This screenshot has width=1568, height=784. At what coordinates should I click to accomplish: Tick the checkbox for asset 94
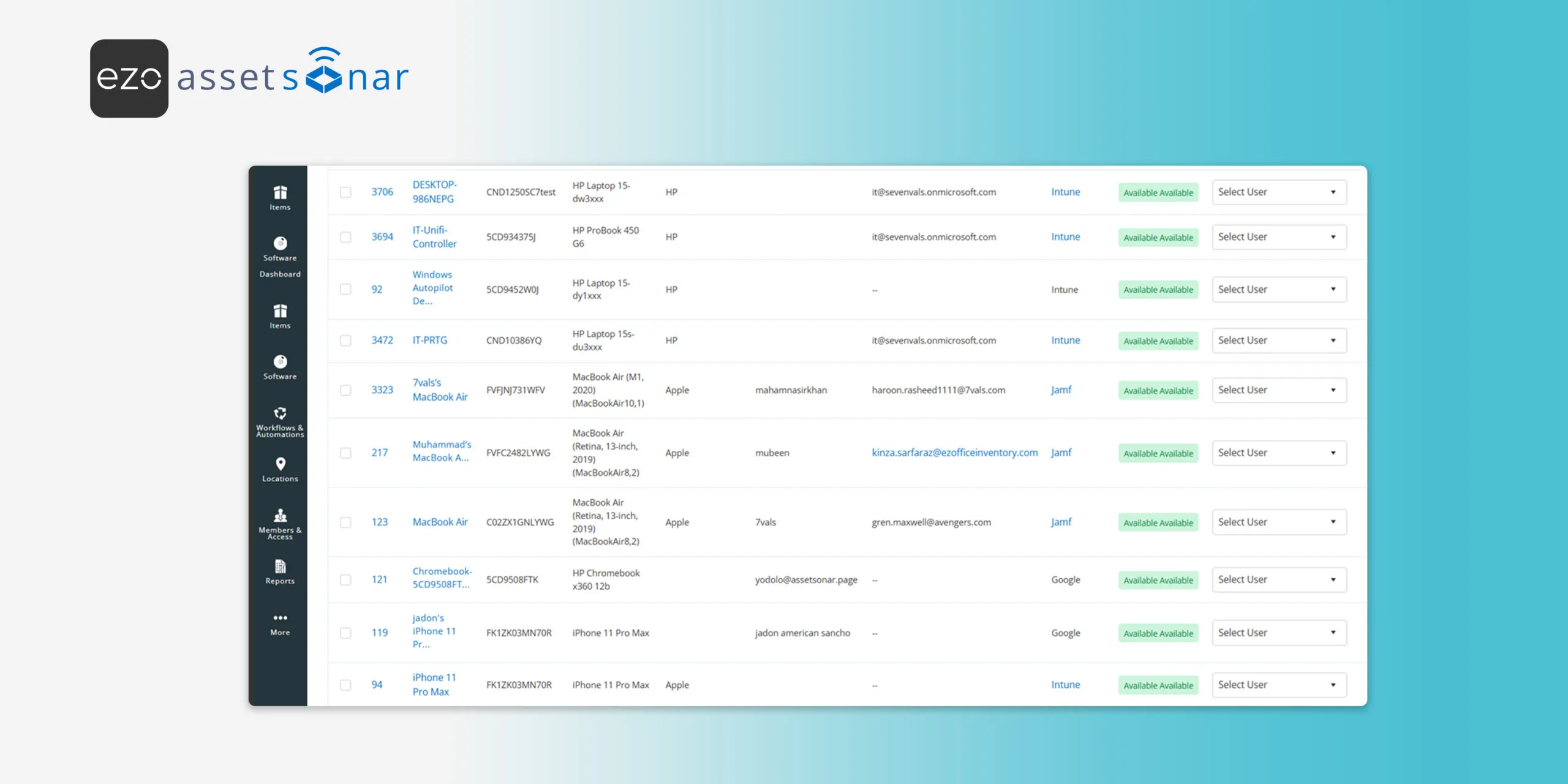point(345,685)
